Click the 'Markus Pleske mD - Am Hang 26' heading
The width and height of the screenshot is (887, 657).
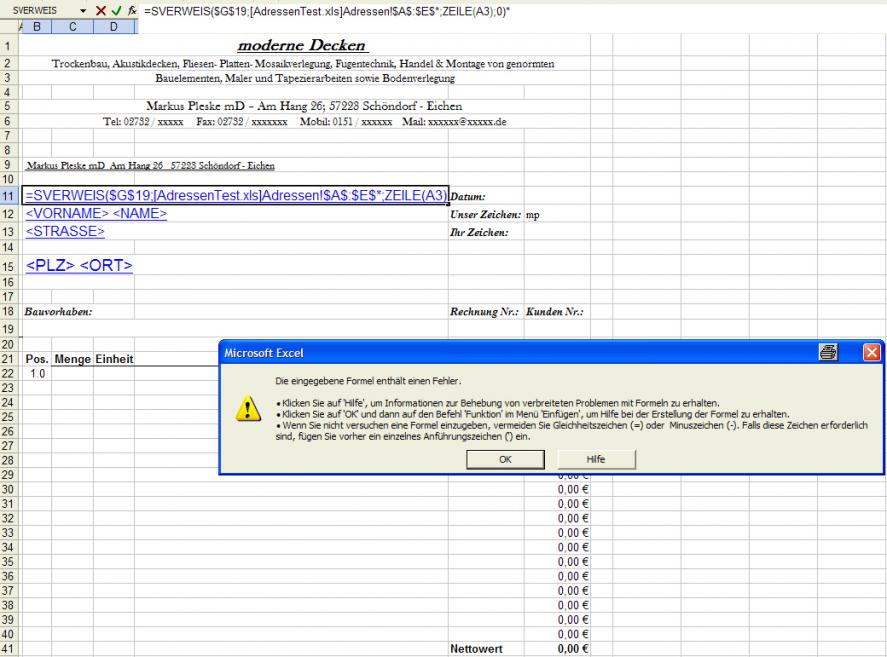click(304, 106)
